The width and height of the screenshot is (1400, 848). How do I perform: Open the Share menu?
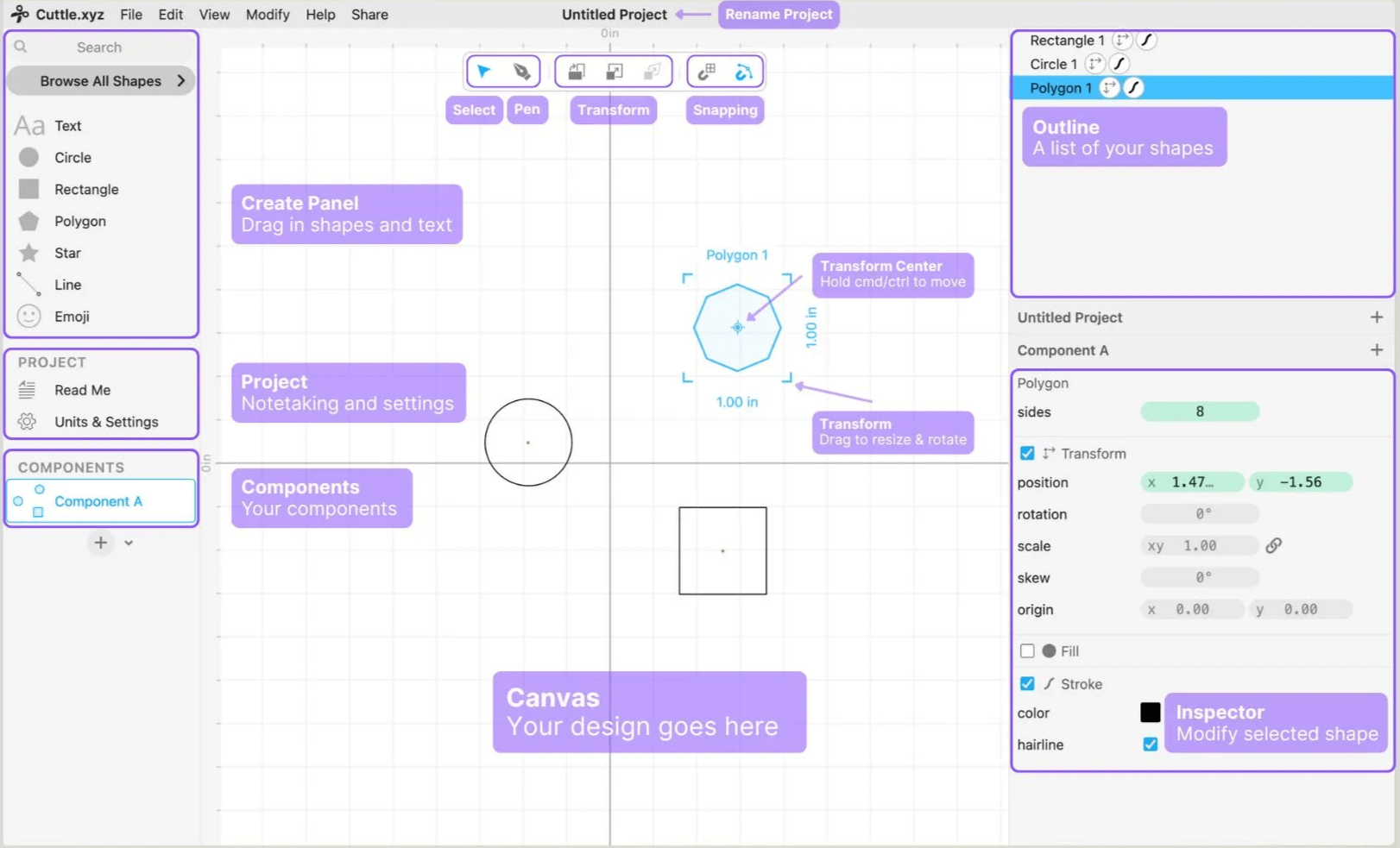click(369, 15)
